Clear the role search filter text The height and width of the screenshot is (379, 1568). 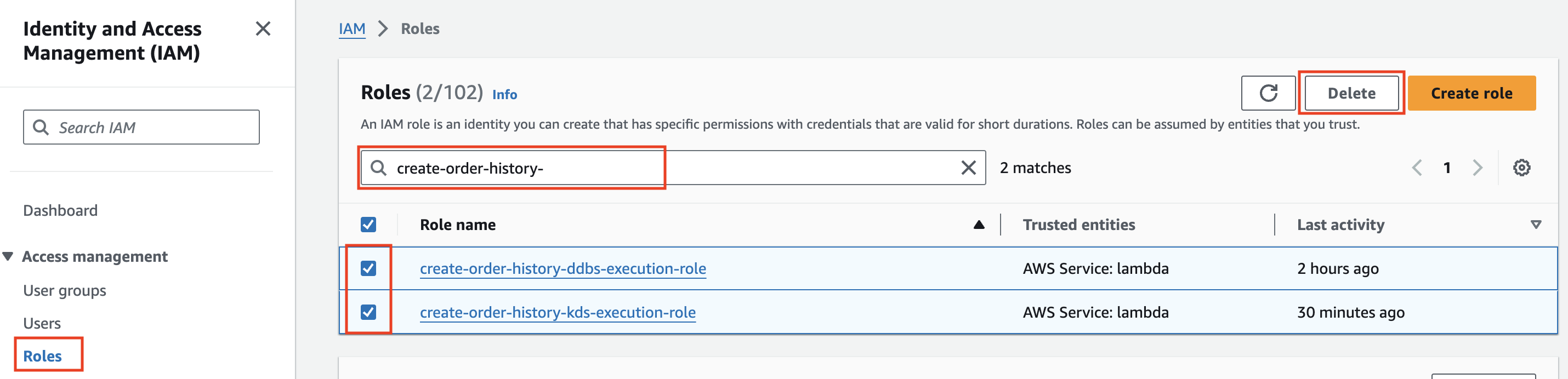(x=968, y=168)
